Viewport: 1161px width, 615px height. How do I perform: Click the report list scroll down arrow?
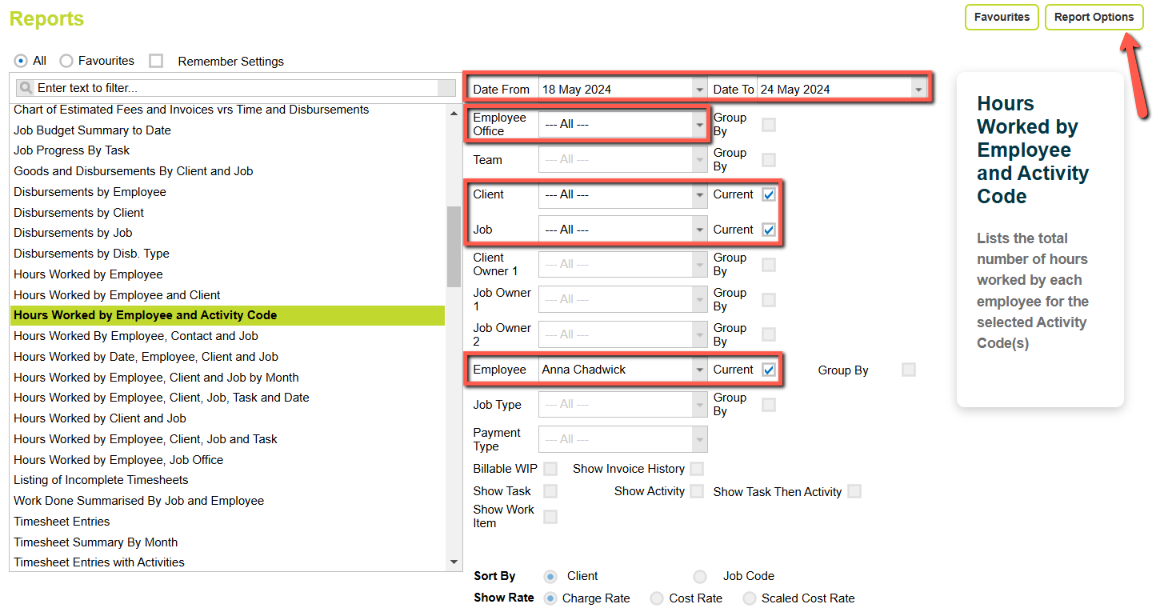[454, 562]
